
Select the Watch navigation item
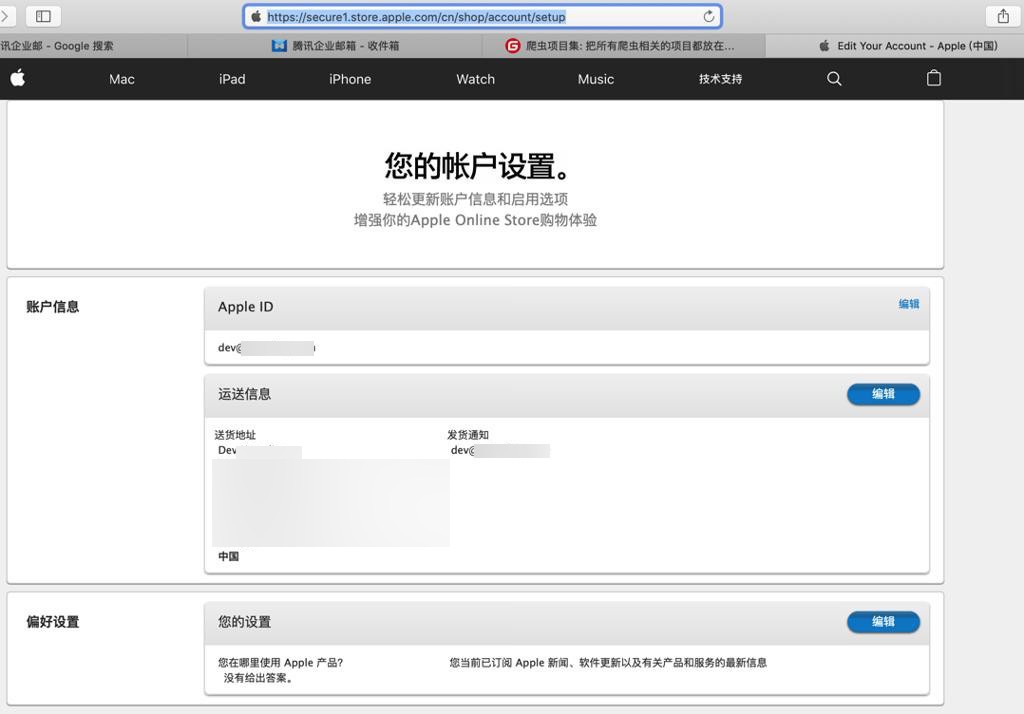pos(475,79)
